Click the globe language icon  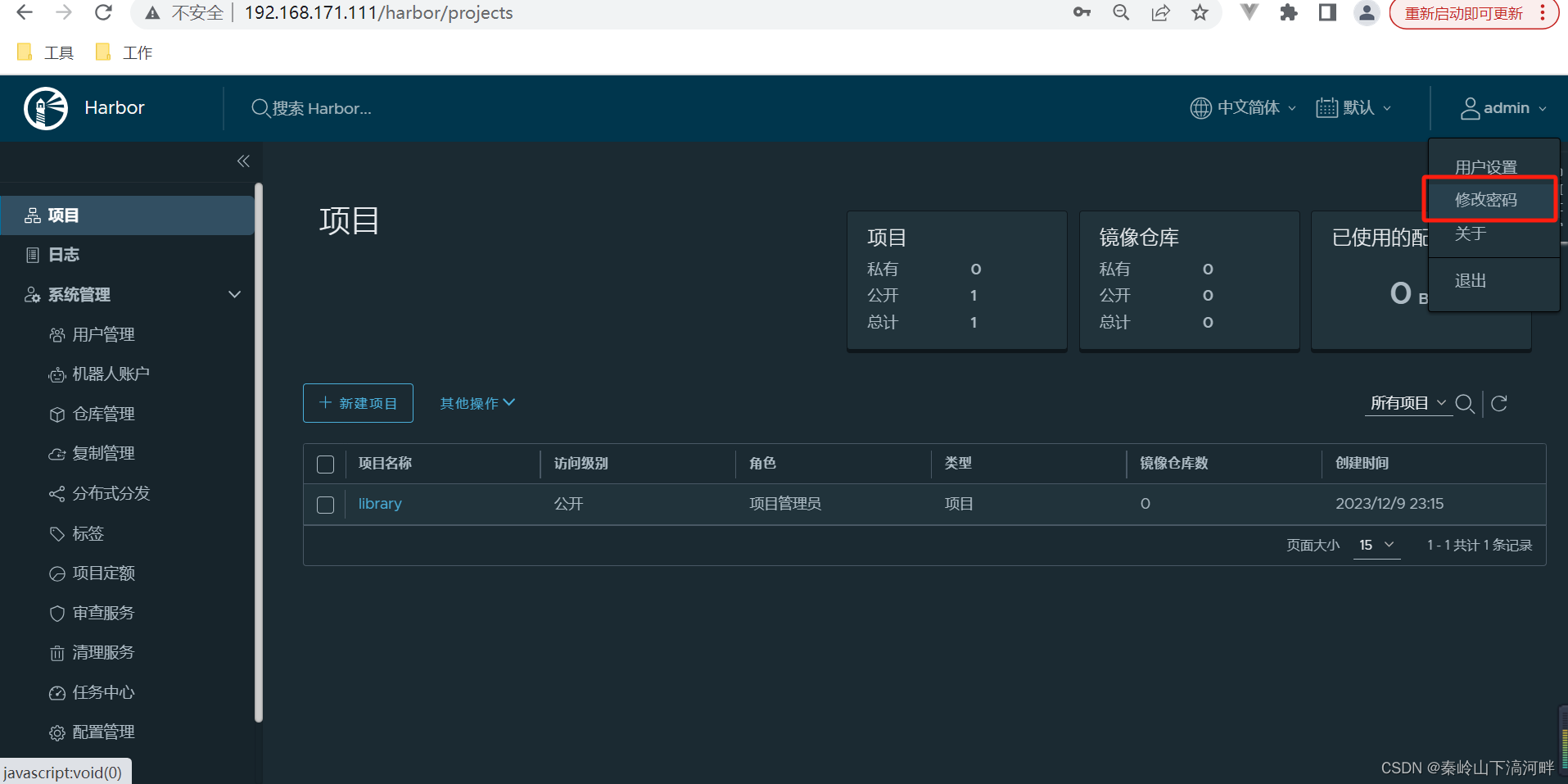(1200, 107)
